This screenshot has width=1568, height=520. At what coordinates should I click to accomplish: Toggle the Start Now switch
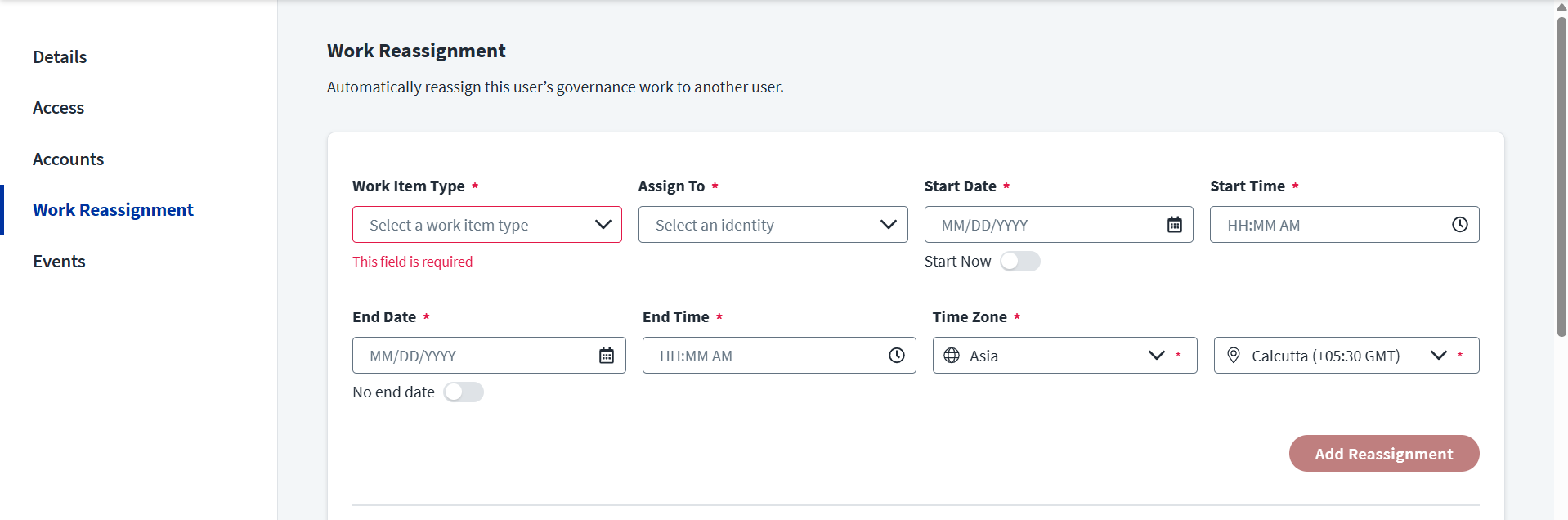click(x=1019, y=262)
